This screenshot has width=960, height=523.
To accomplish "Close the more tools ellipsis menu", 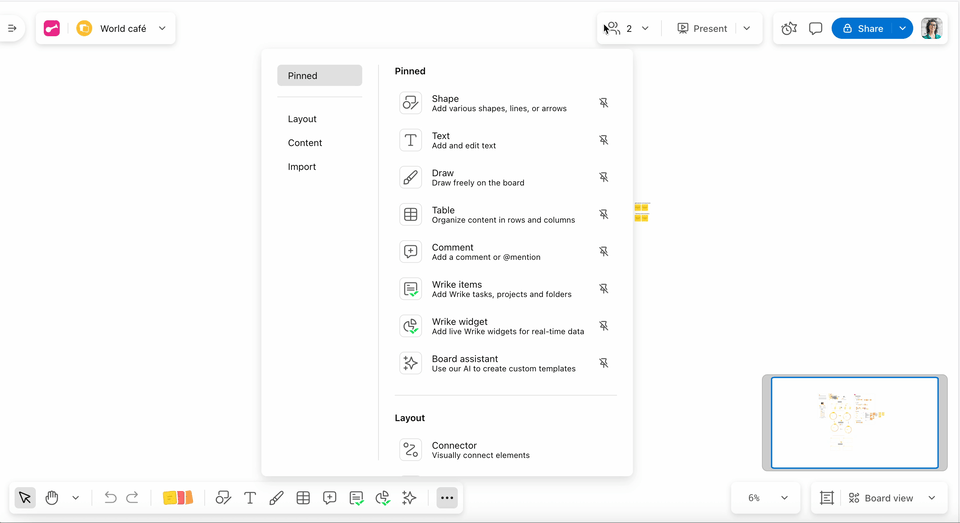I will (x=447, y=498).
